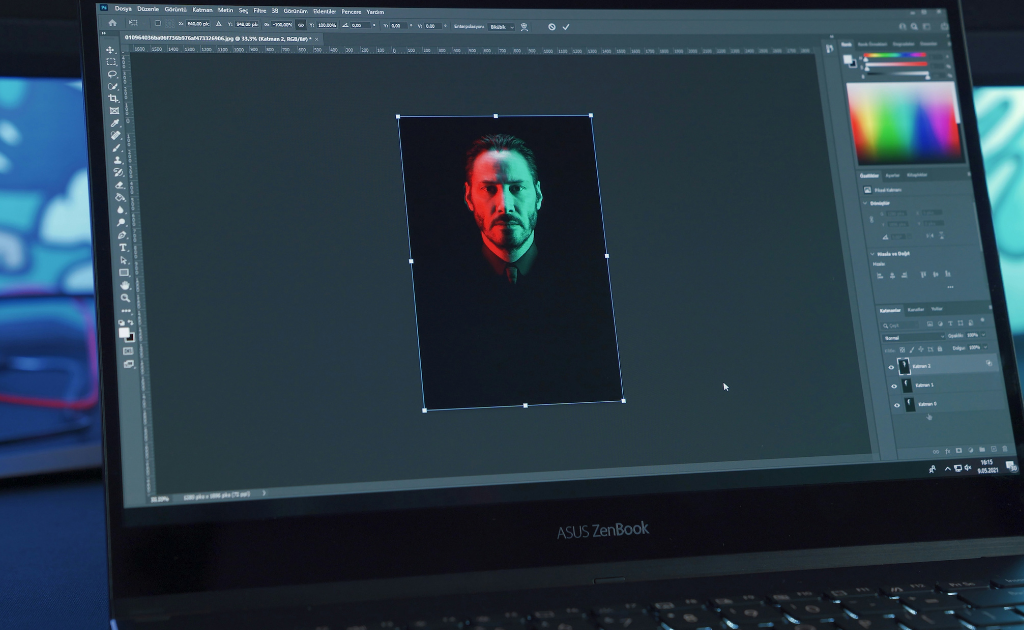Pick a color in the spectrum field
This screenshot has width=1024, height=630.
pos(904,122)
